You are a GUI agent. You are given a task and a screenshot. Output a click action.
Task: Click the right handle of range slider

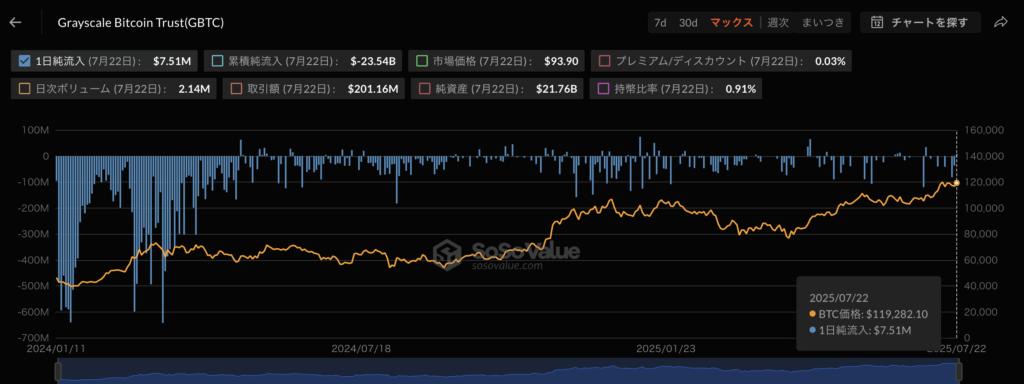coord(959,372)
